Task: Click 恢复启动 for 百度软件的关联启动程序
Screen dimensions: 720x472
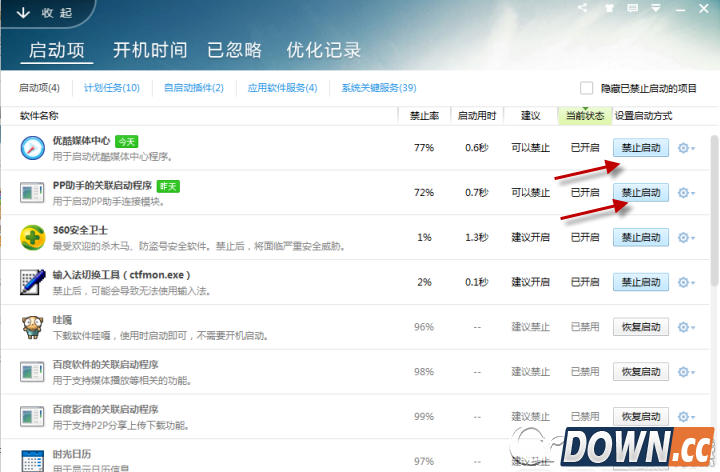Action: click(641, 372)
